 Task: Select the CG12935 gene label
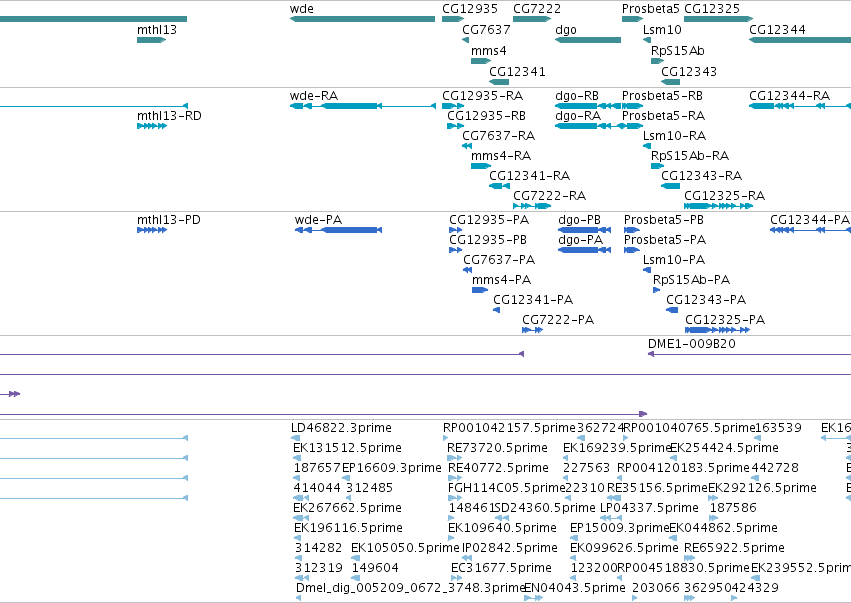(x=470, y=9)
